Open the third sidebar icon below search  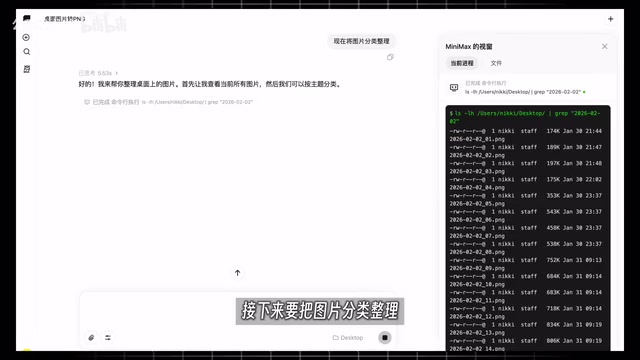click(27, 69)
